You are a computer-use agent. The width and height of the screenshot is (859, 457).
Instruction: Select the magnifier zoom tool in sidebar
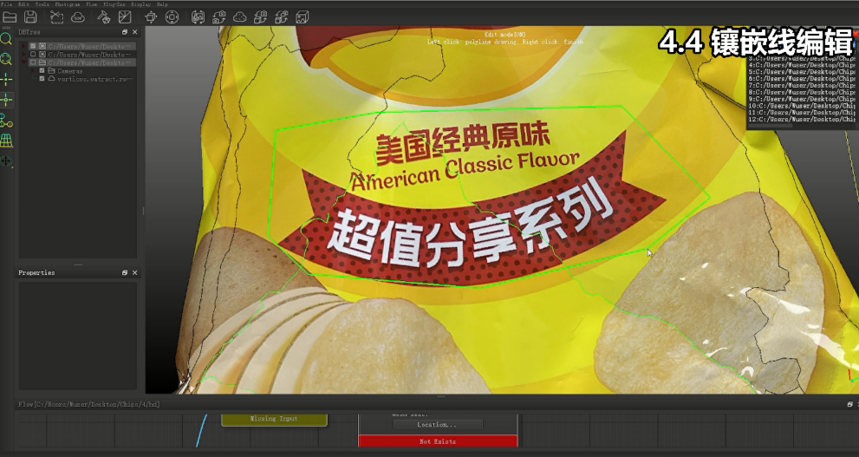(x=5, y=38)
